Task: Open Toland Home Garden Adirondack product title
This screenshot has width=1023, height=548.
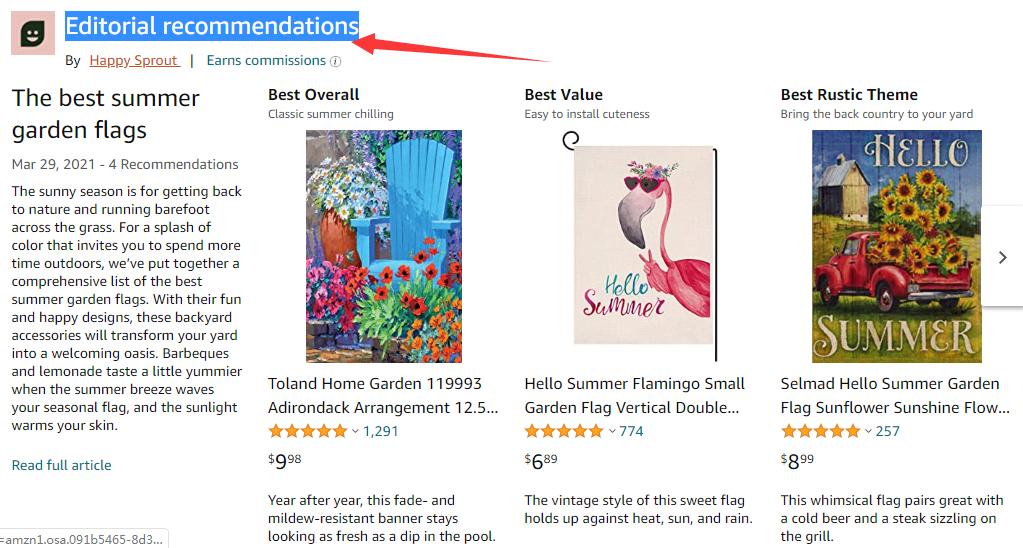Action: (383, 396)
